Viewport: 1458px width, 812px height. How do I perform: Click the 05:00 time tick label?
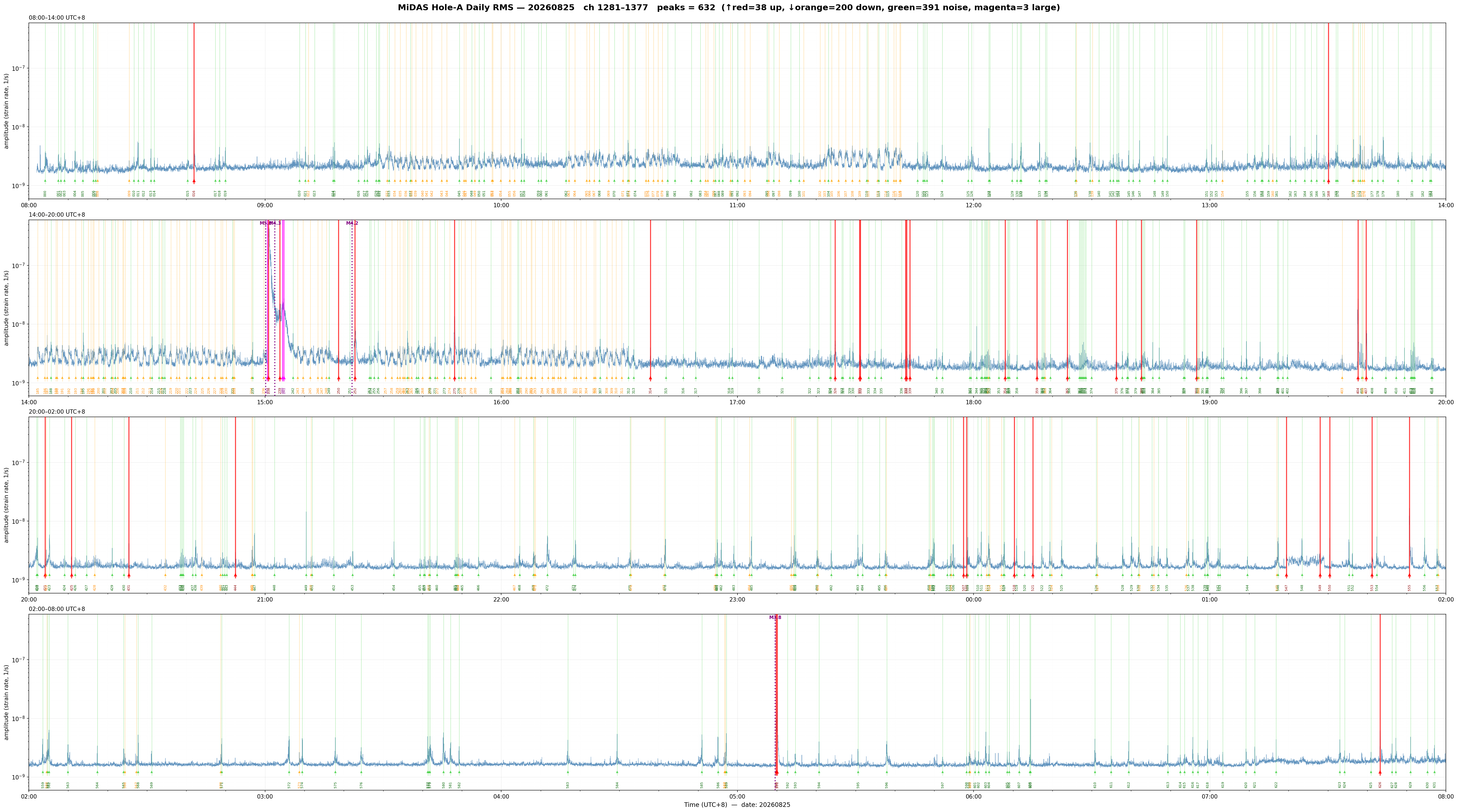click(737, 797)
